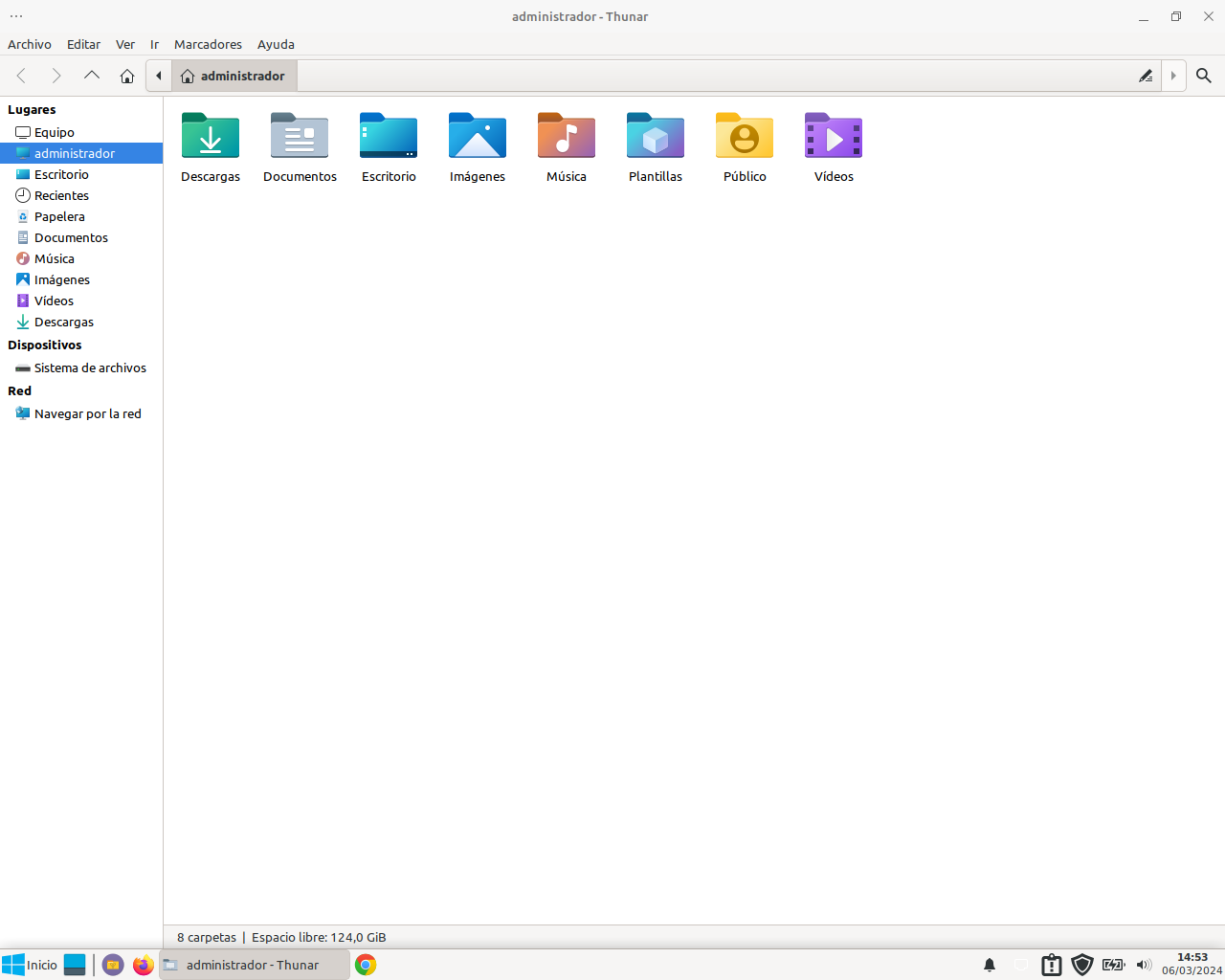Open Música in sidebar places
This screenshot has height=980, width=1225.
coord(81,258)
